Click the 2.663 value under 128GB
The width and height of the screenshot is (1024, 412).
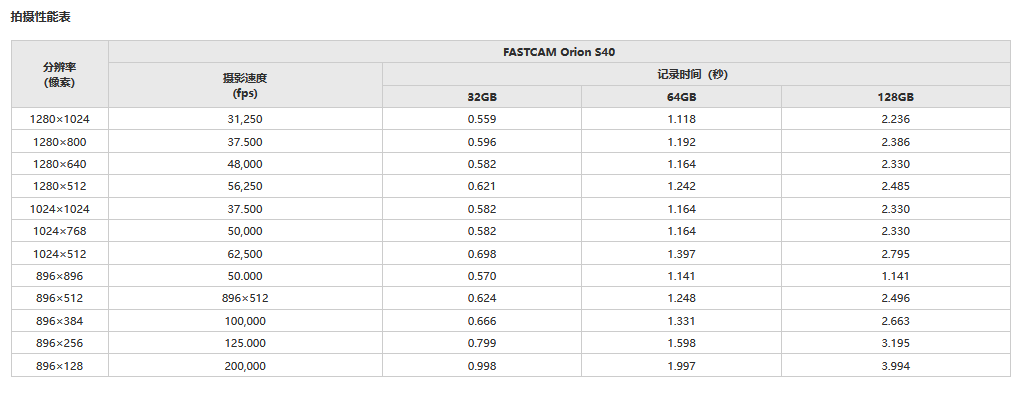[x=895, y=321]
